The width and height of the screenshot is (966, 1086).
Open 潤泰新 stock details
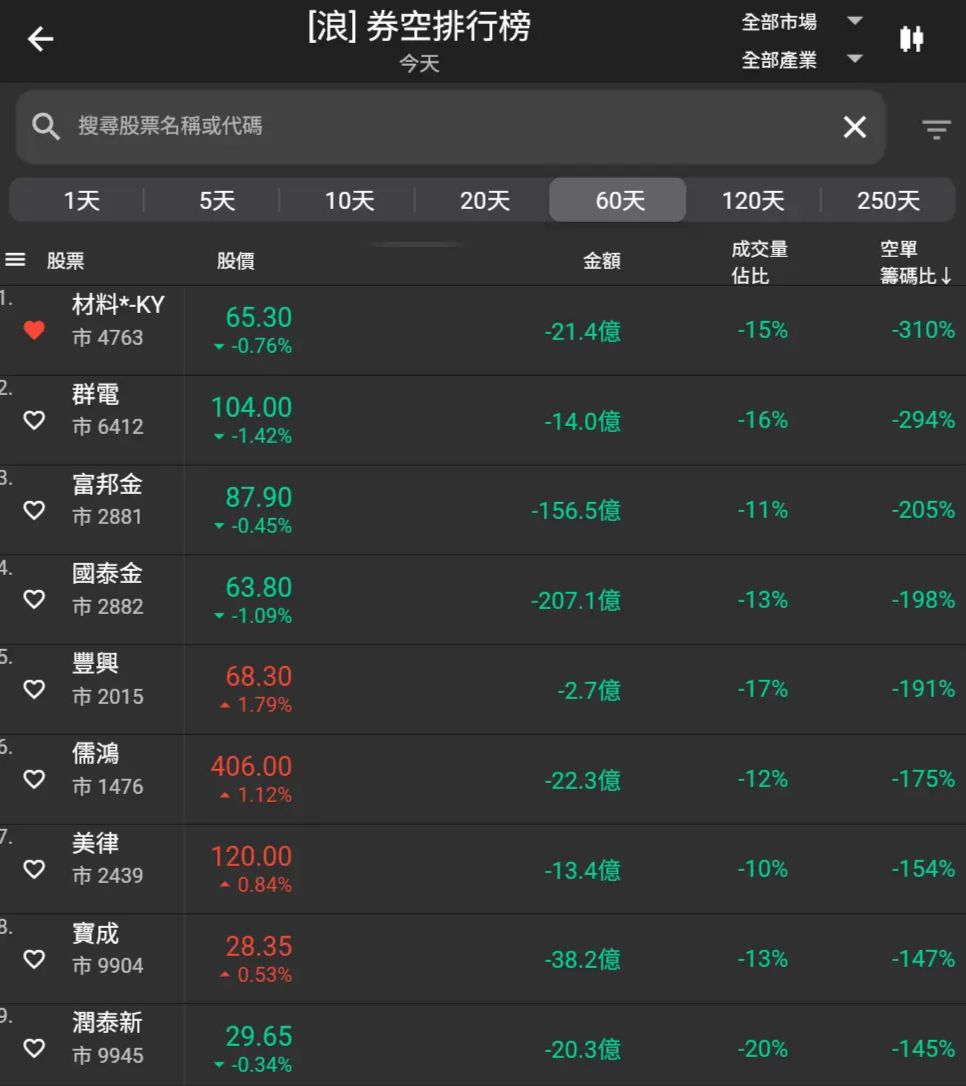[107, 1037]
